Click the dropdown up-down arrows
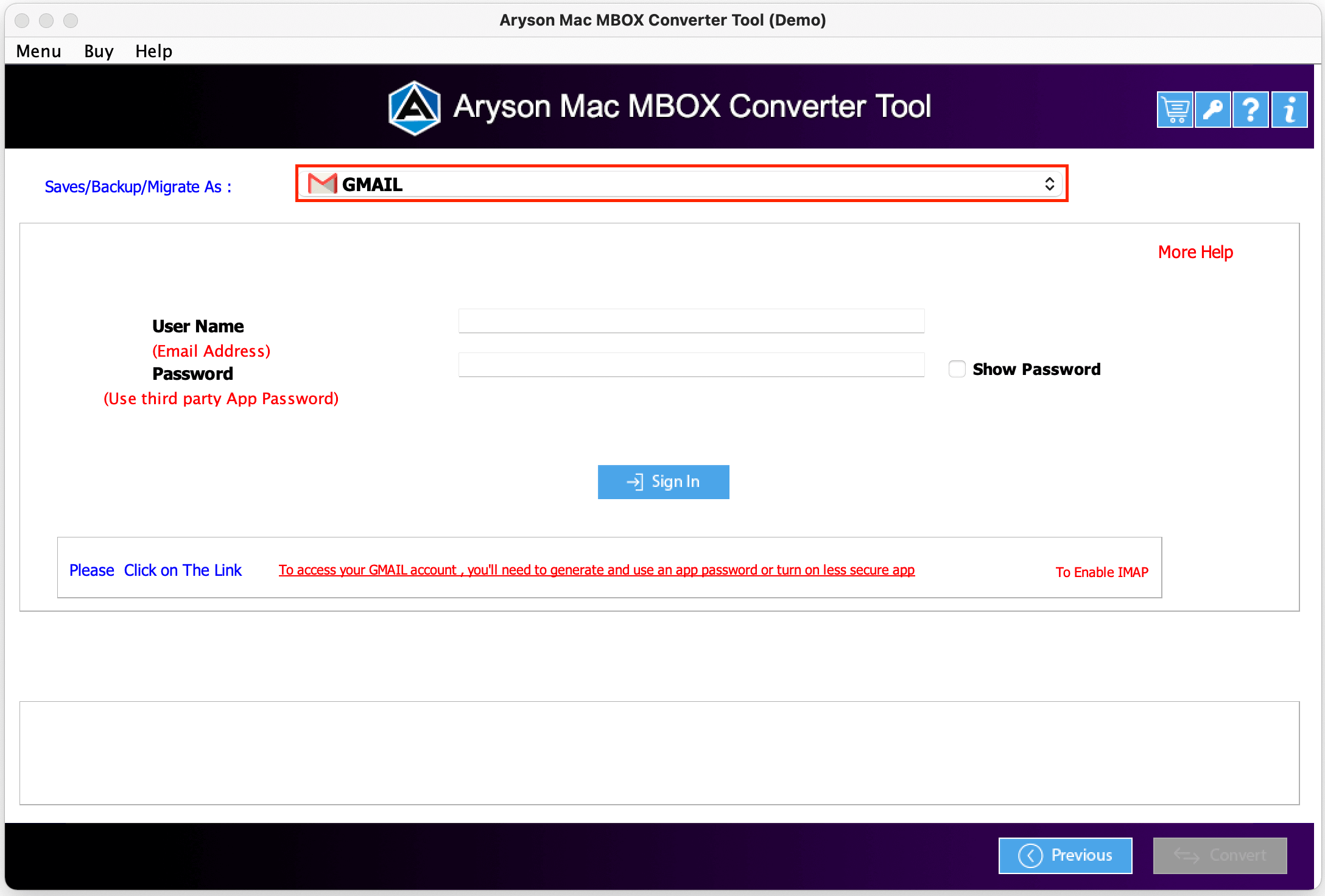Image resolution: width=1325 pixels, height=896 pixels. tap(1049, 184)
